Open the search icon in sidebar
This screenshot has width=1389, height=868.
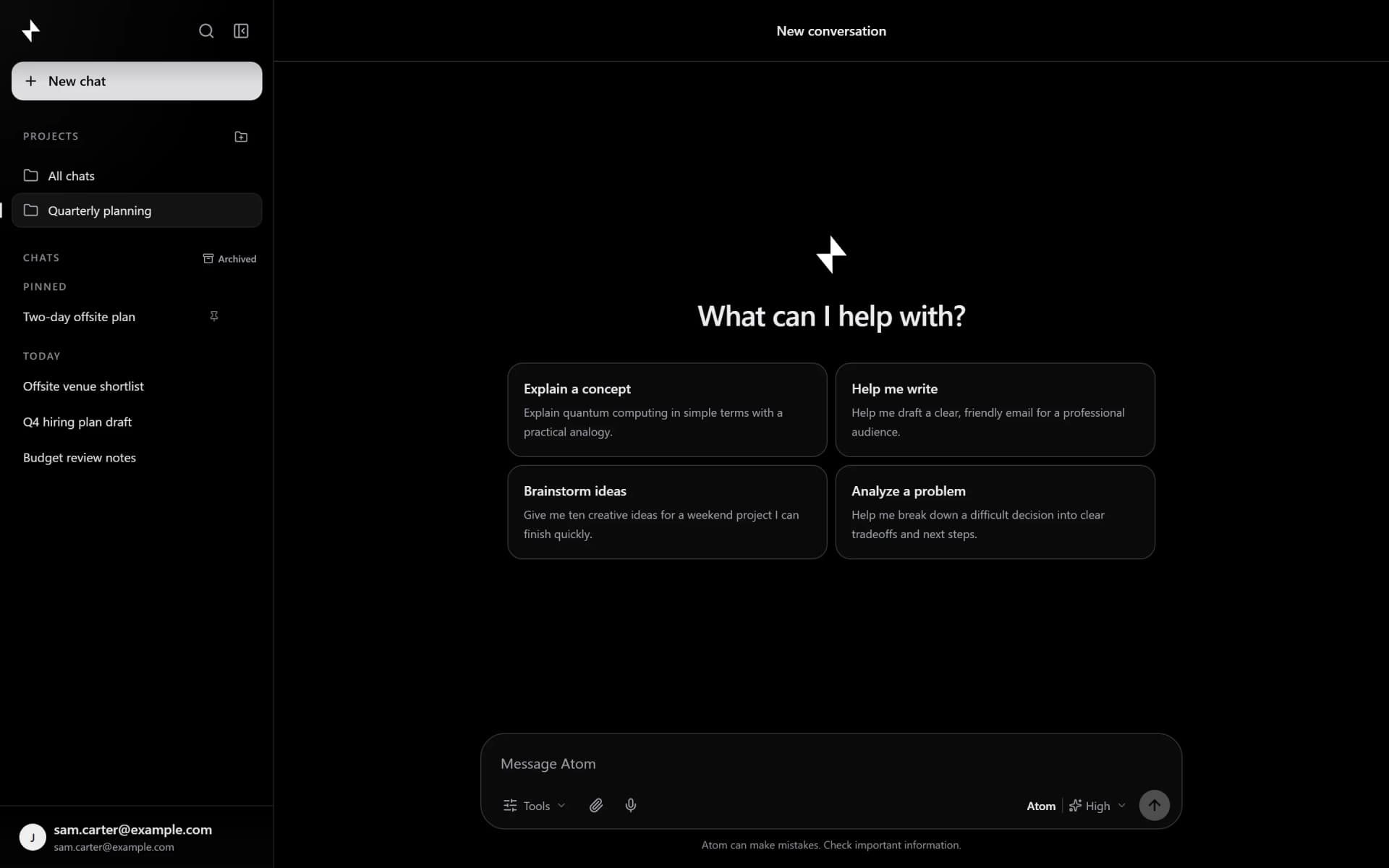[x=206, y=30]
